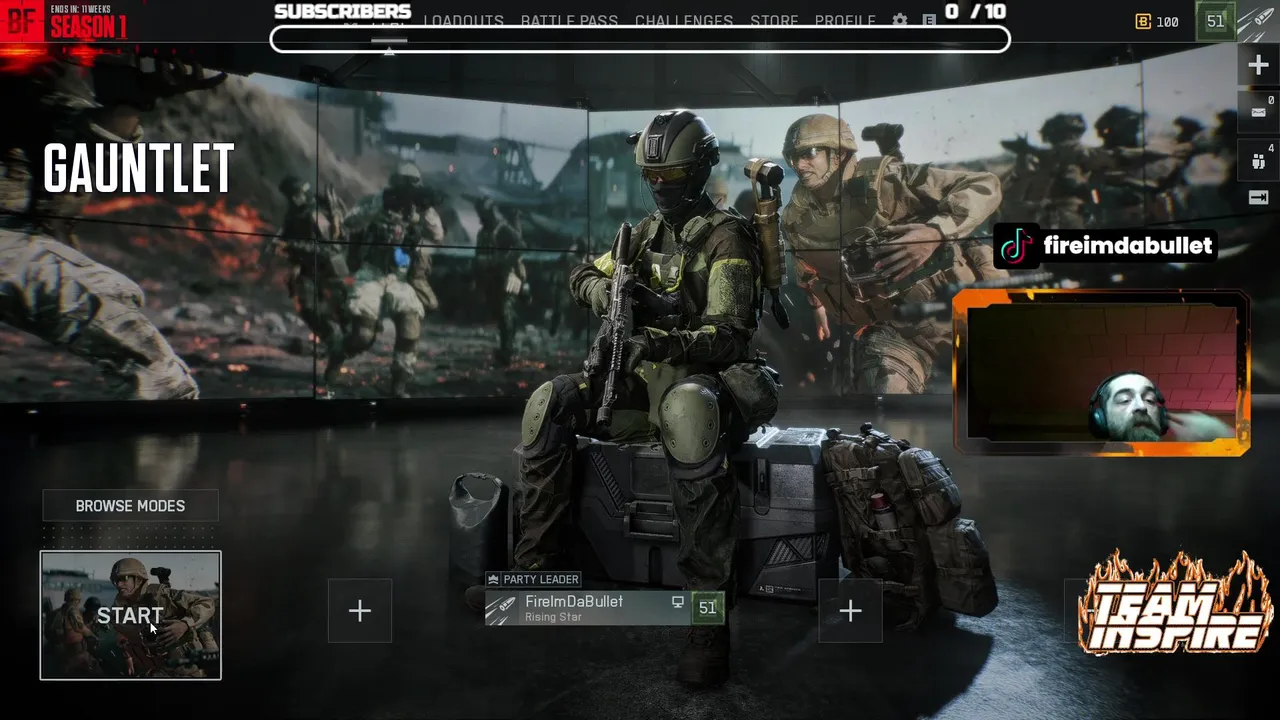Viewport: 1280px width, 720px height.
Task: Click the bullet emblem on player card
Action: tap(502, 608)
